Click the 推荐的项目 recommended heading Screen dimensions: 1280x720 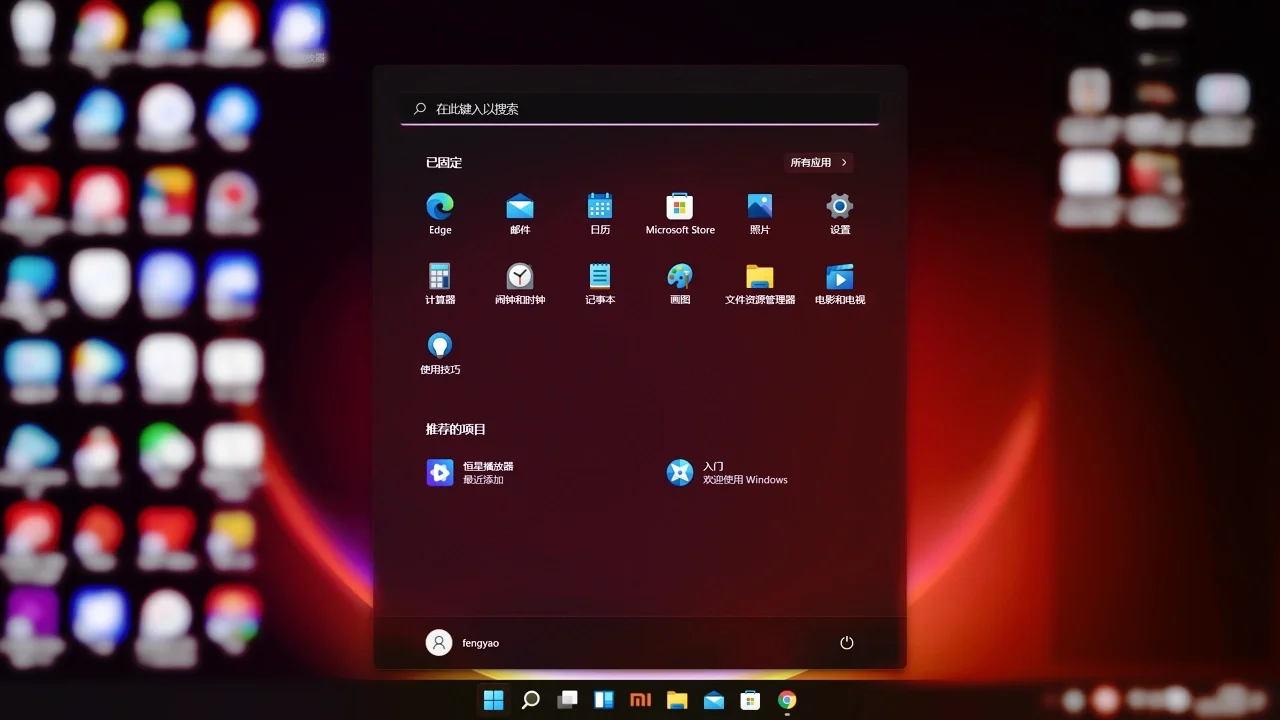click(456, 429)
